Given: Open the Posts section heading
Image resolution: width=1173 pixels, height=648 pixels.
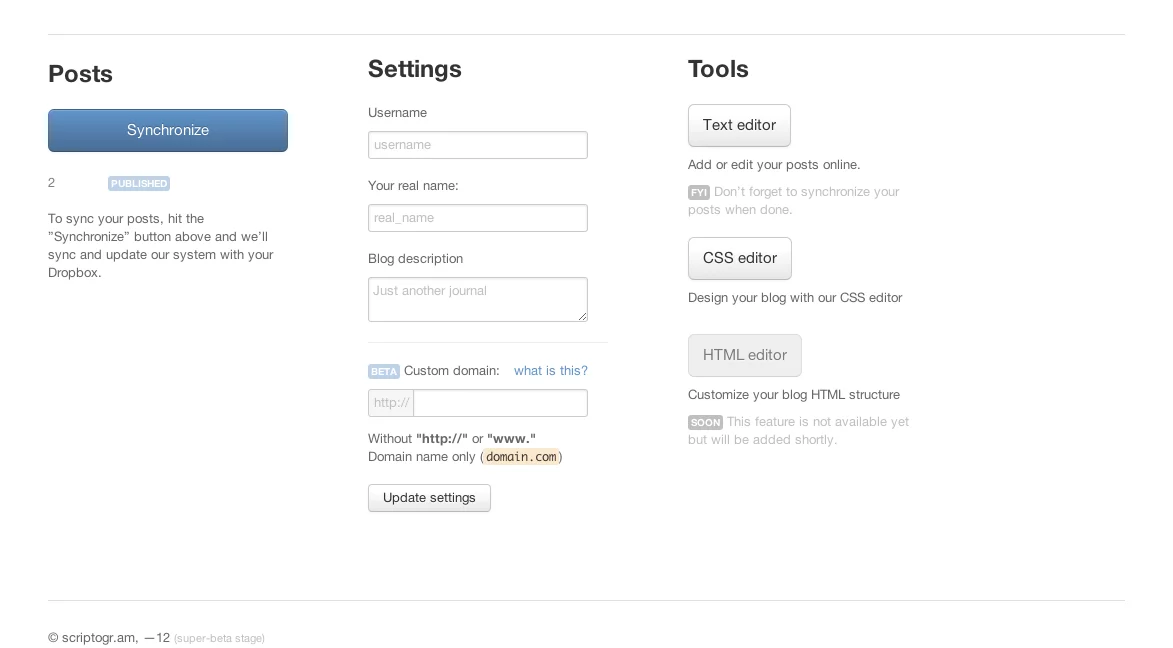Looking at the screenshot, I should [80, 73].
